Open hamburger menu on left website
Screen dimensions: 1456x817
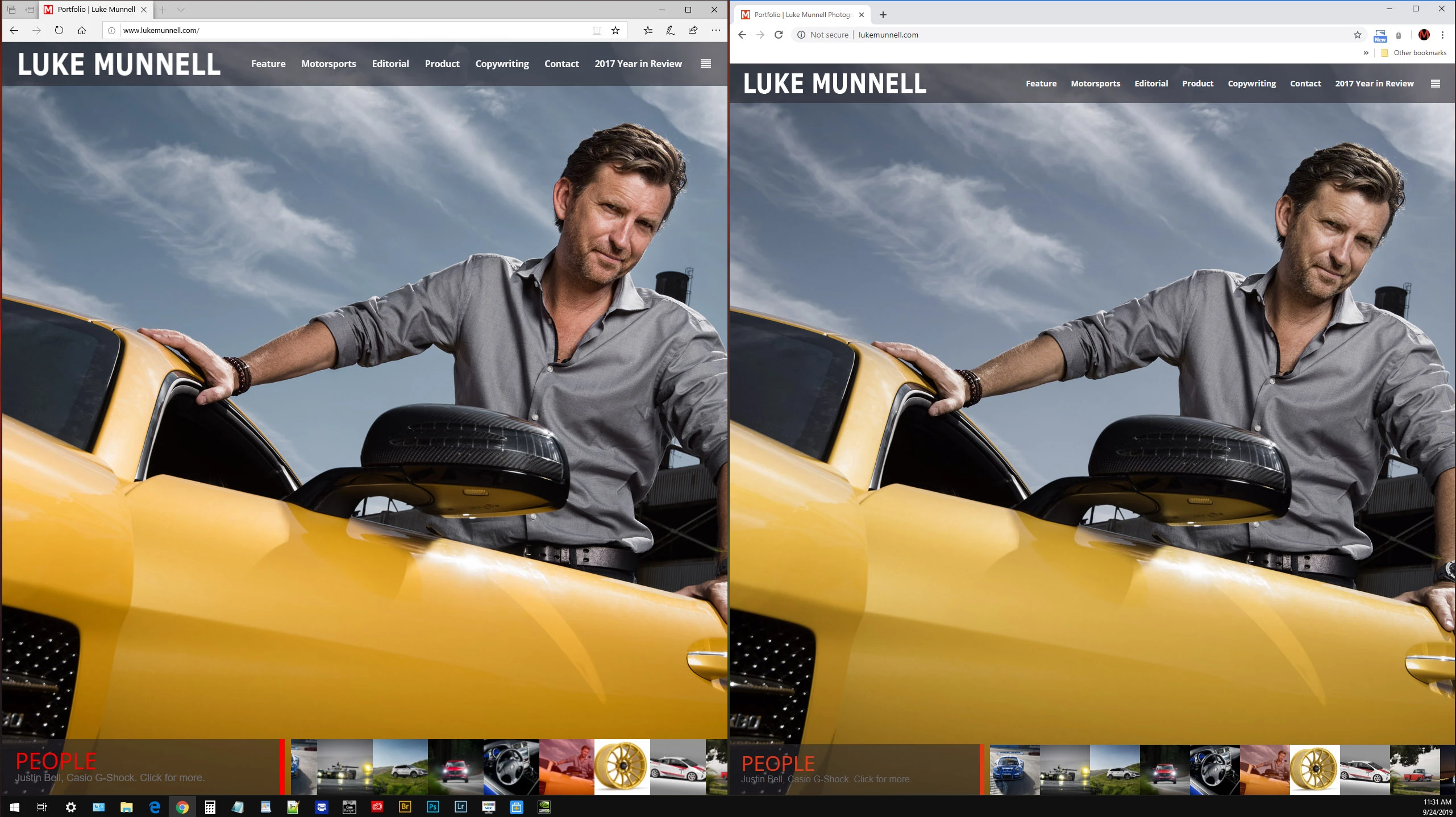[x=706, y=64]
